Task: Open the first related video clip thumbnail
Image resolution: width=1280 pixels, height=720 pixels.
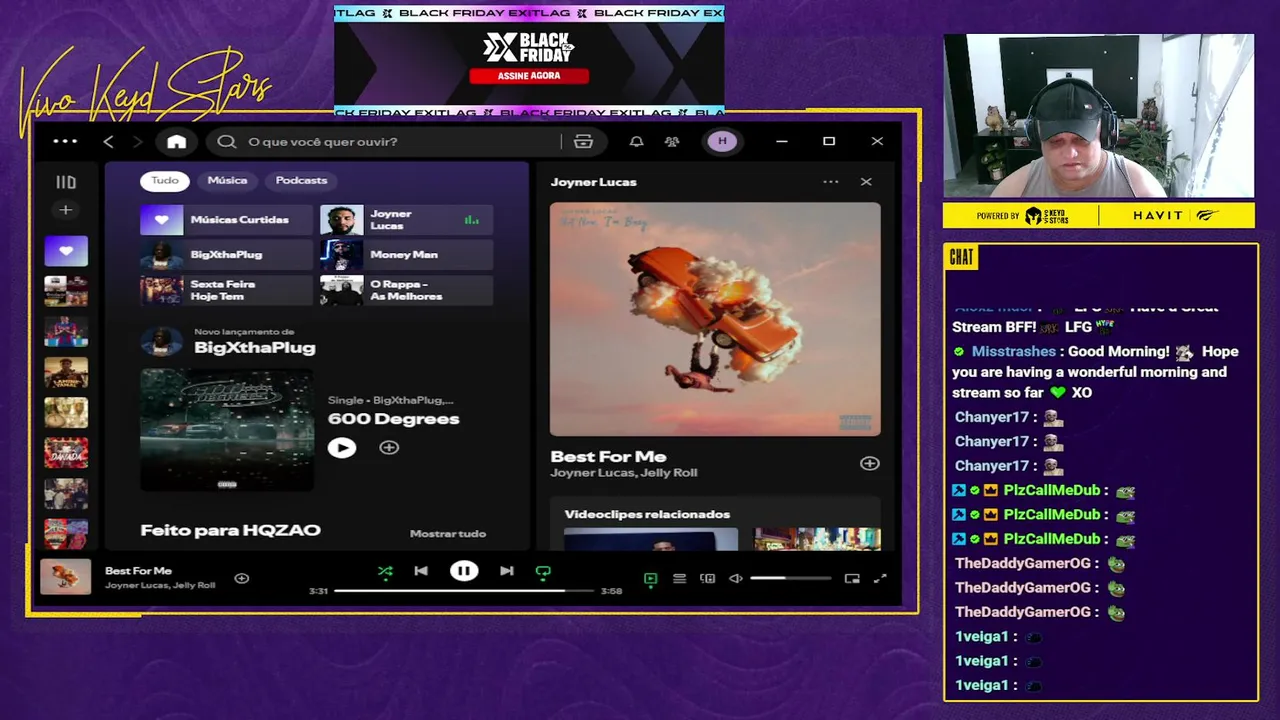Action: (651, 539)
